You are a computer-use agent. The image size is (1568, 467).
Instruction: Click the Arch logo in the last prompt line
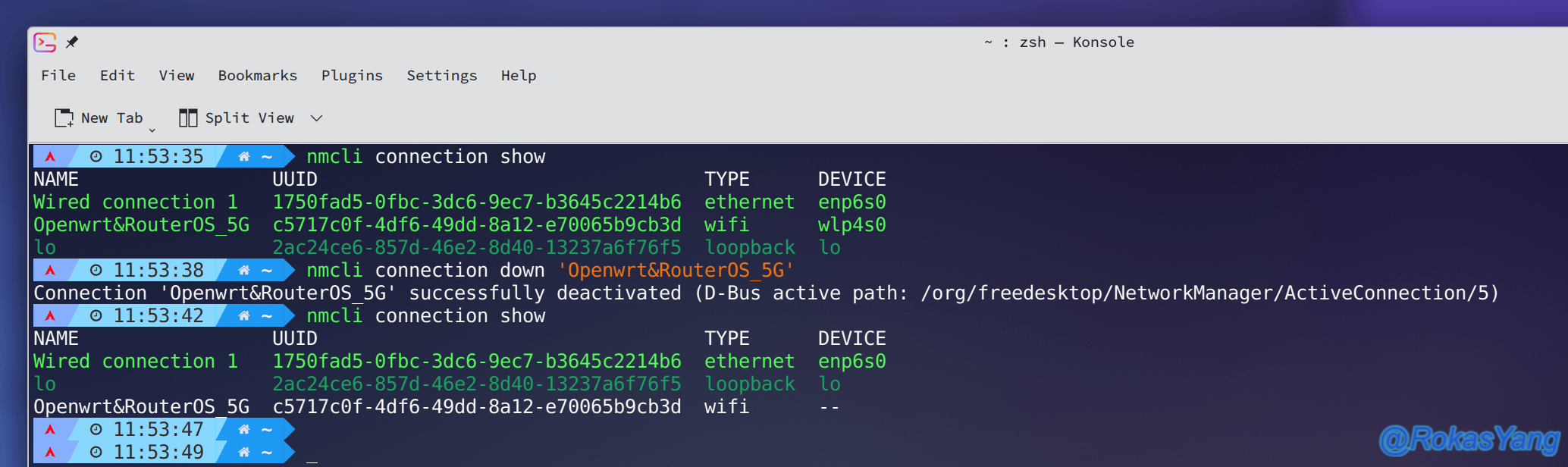[50, 453]
